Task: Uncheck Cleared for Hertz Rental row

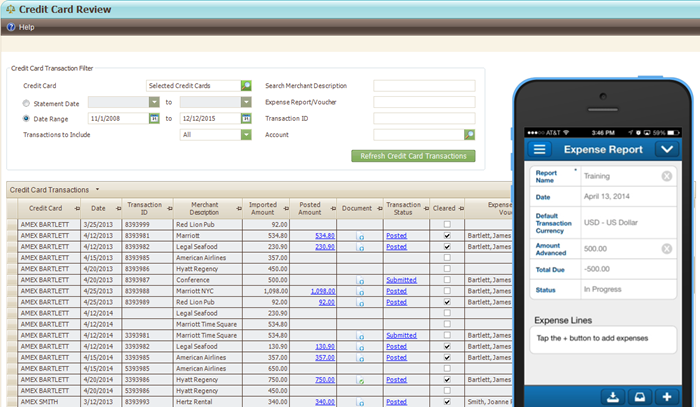Action: [447, 402]
